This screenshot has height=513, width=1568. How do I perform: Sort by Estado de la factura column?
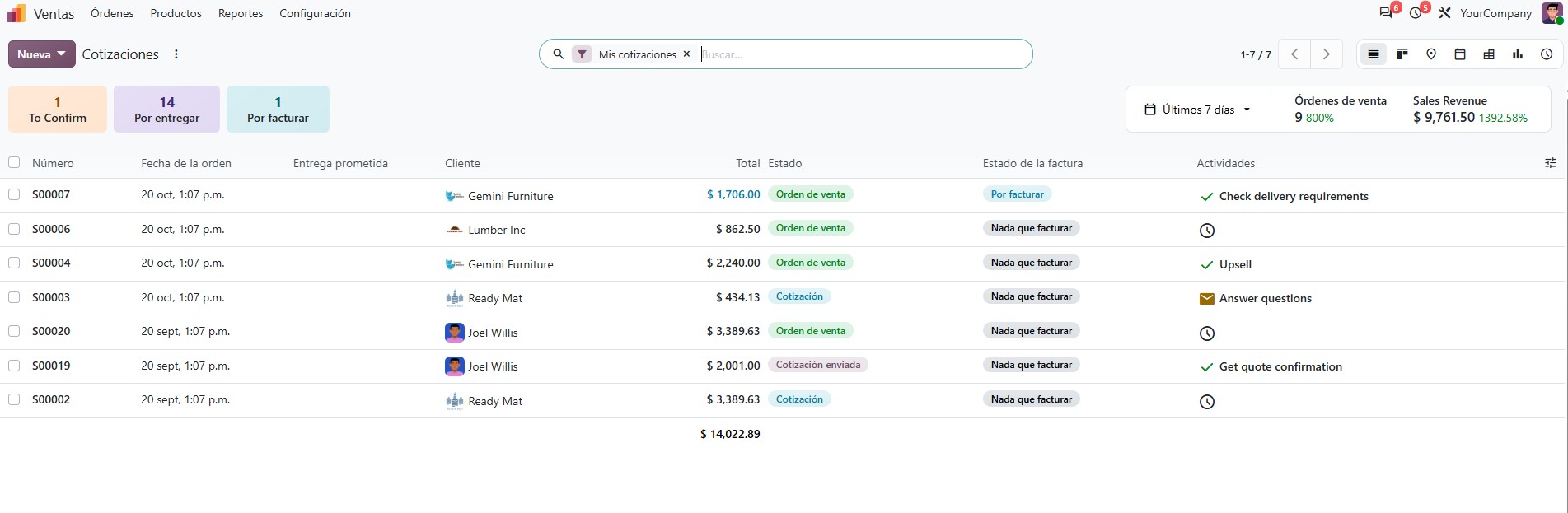coord(1032,163)
